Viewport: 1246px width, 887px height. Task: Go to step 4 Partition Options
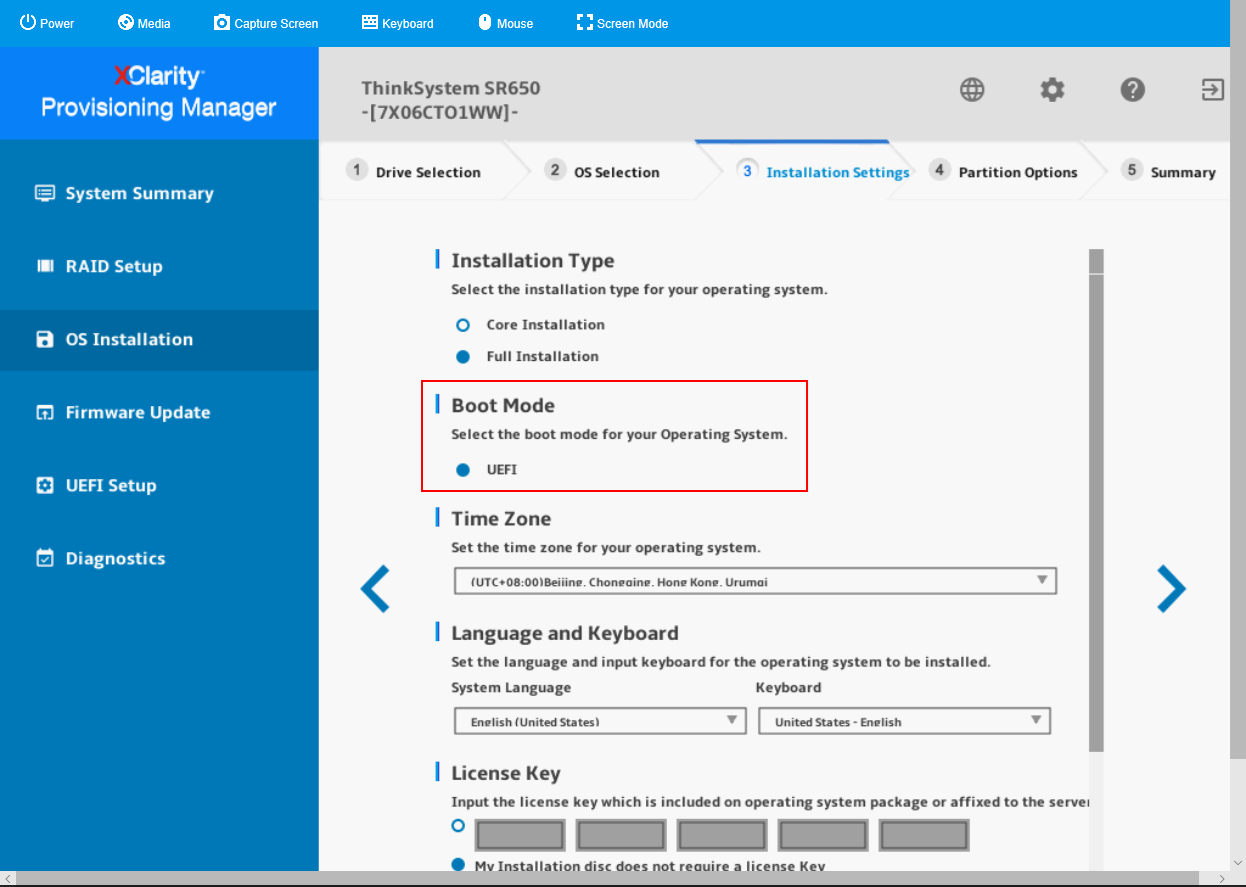point(1003,171)
